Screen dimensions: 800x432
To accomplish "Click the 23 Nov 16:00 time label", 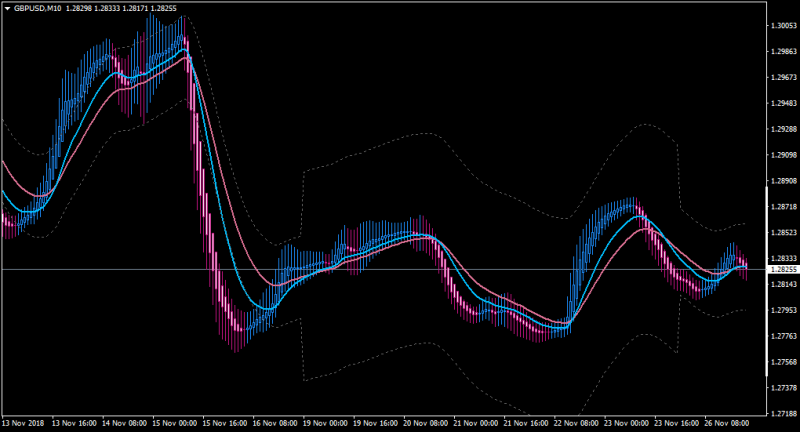I will coord(676,423).
